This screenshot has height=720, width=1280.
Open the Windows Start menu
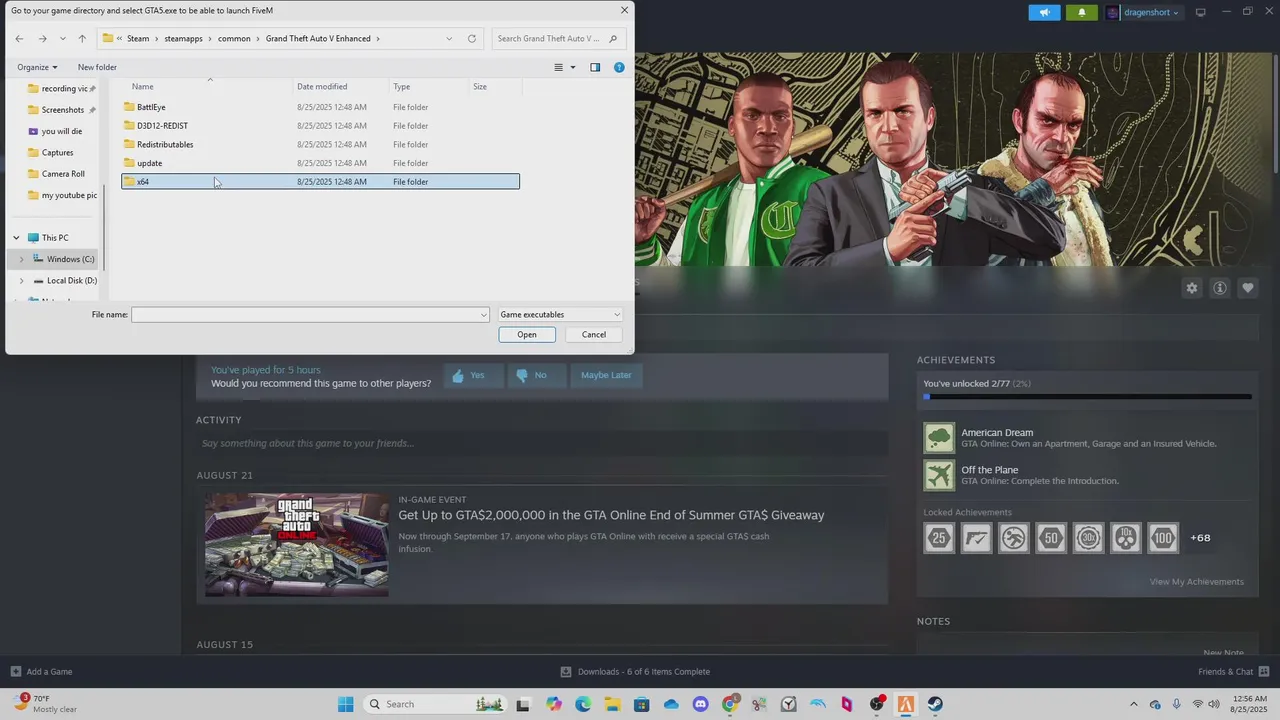click(346, 704)
